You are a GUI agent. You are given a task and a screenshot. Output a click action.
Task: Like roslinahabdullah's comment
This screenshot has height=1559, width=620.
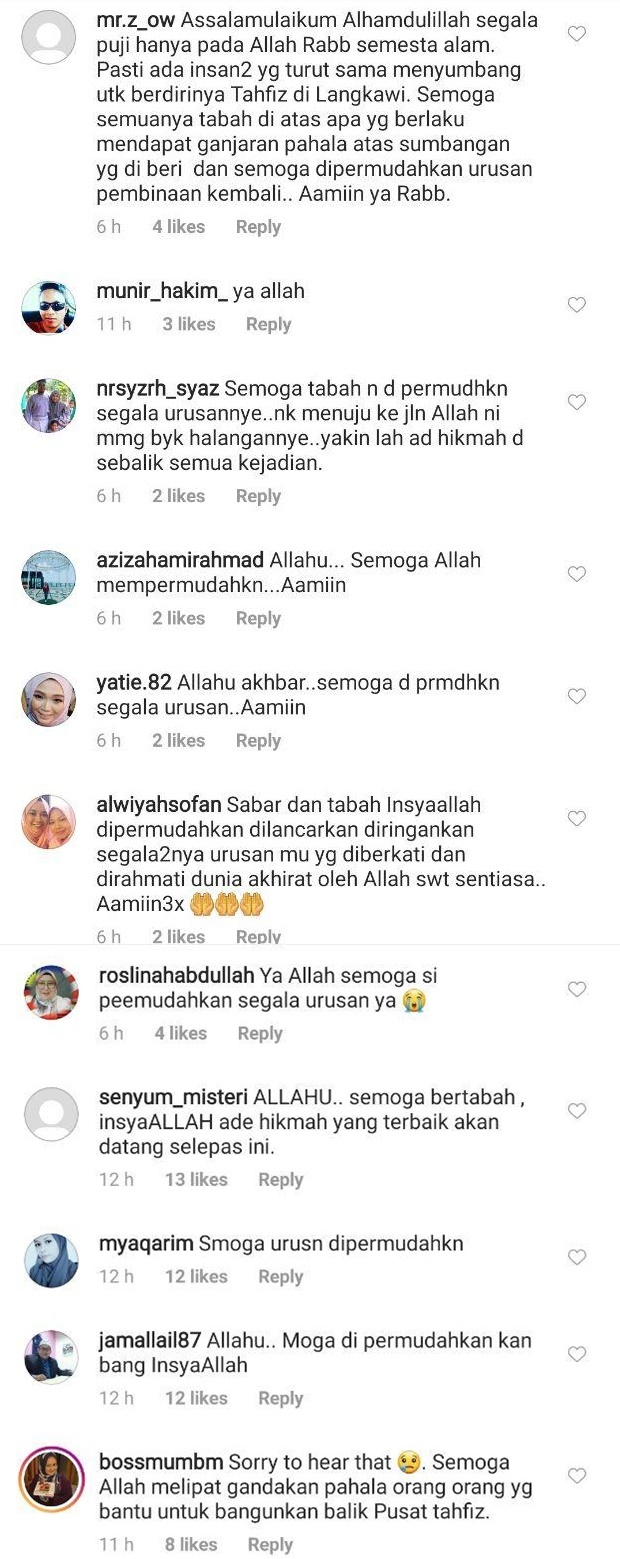coord(577,989)
